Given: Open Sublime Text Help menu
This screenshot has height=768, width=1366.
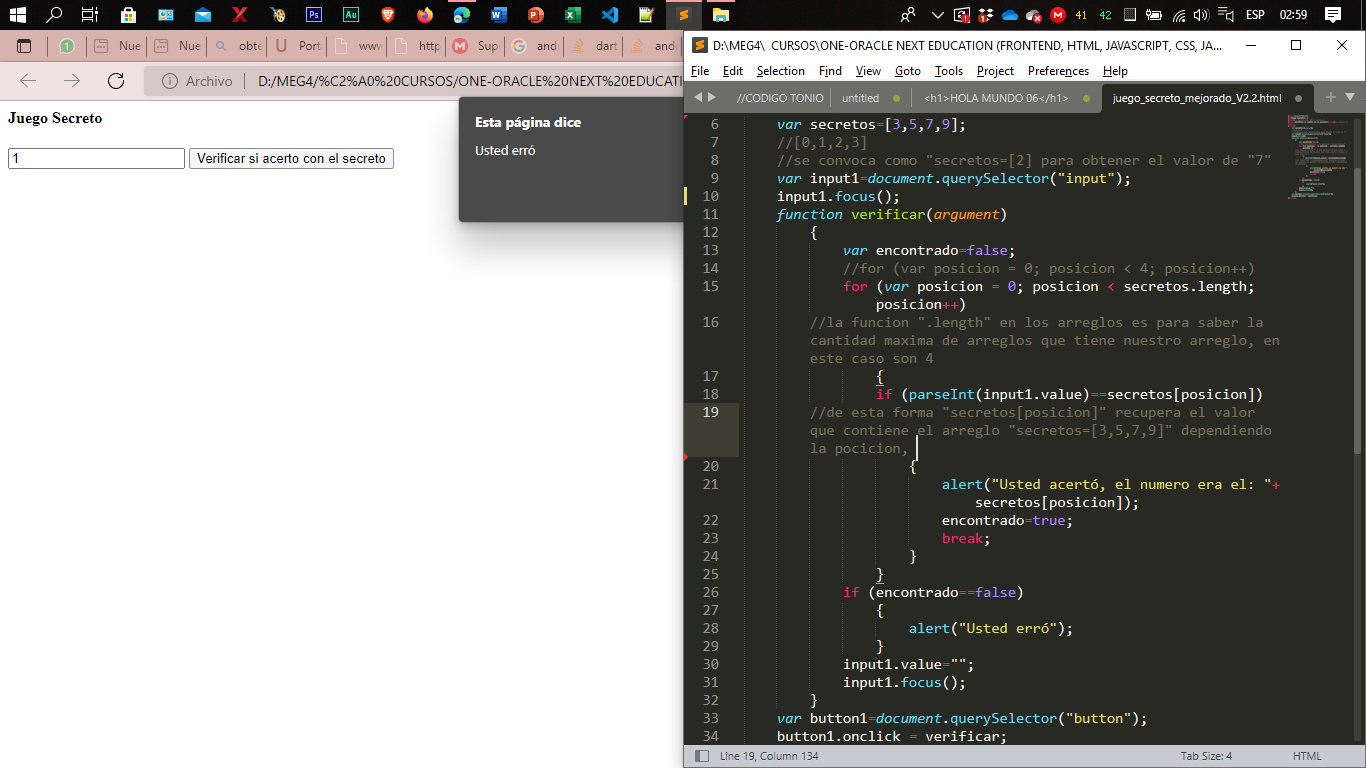Looking at the screenshot, I should tap(1115, 71).
